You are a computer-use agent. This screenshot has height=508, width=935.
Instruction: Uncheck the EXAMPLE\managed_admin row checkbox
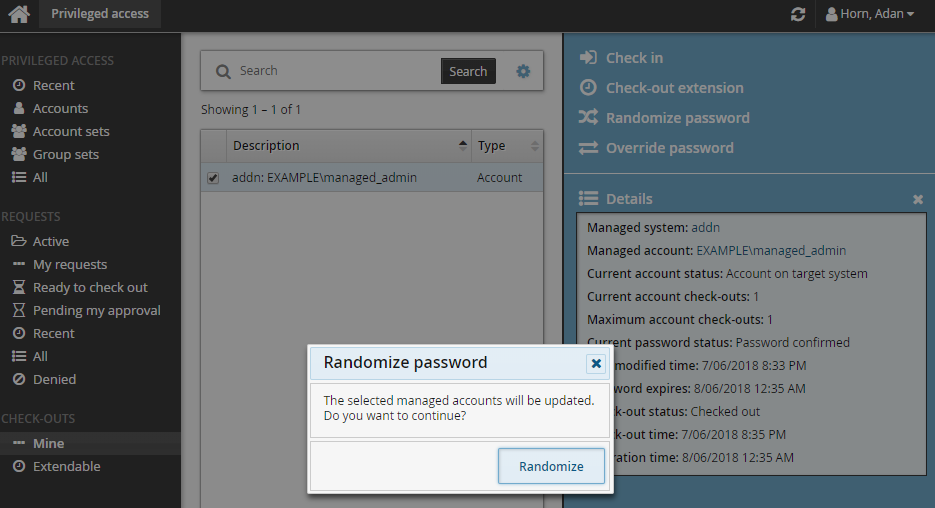coord(213,178)
